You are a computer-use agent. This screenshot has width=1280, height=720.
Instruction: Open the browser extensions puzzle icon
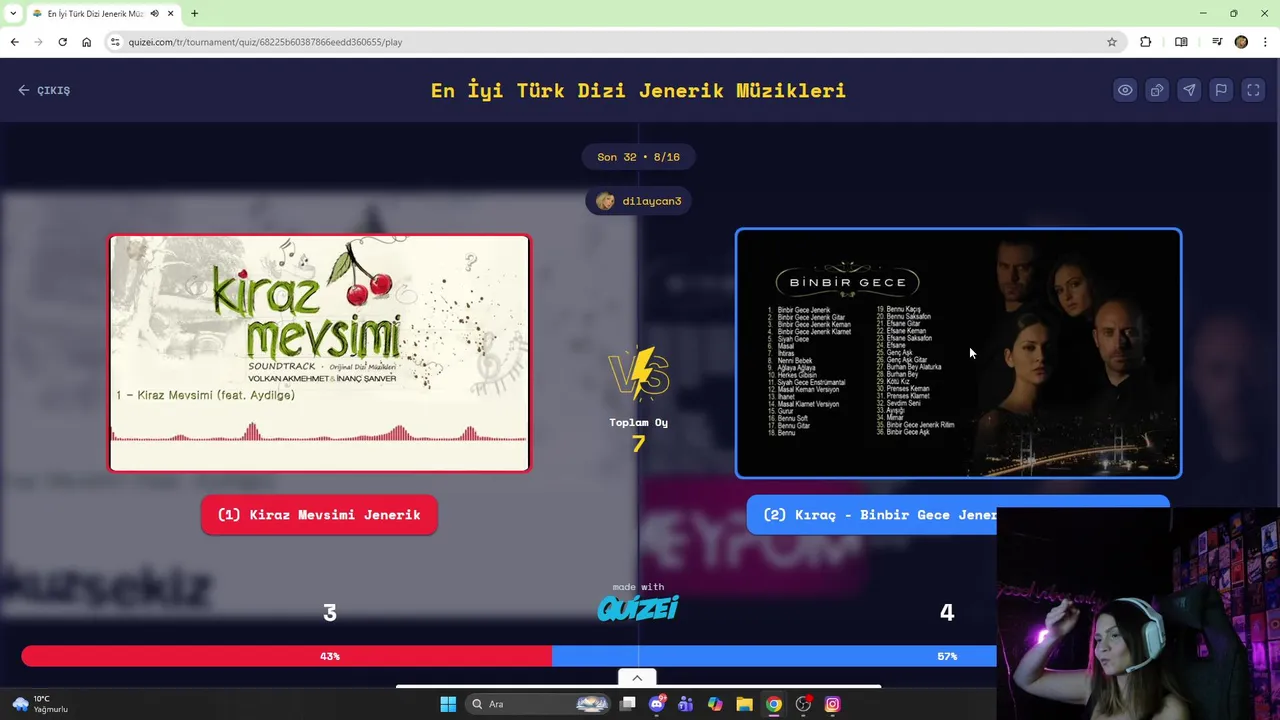1146,42
